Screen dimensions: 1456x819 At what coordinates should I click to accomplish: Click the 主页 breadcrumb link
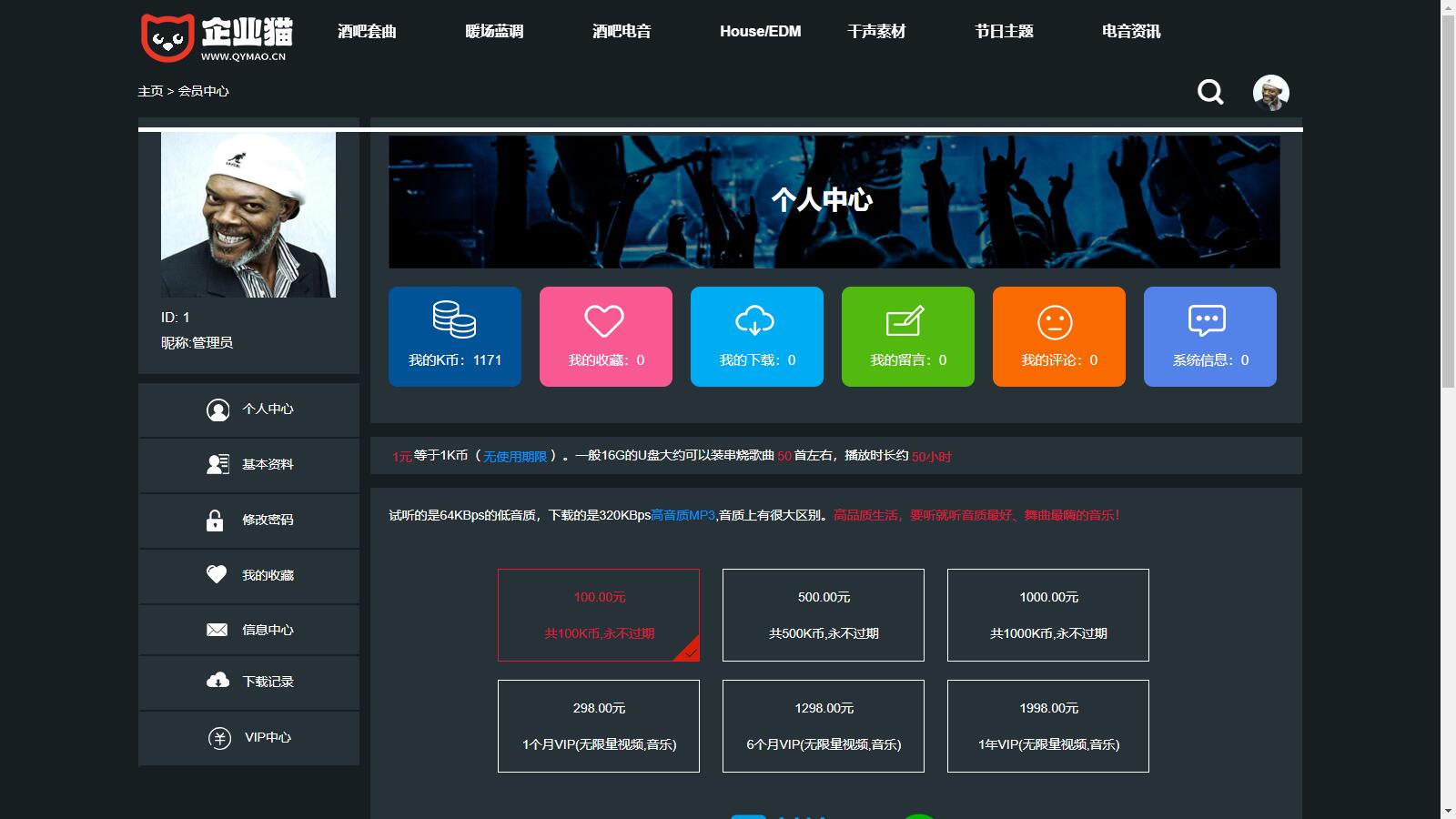click(150, 91)
